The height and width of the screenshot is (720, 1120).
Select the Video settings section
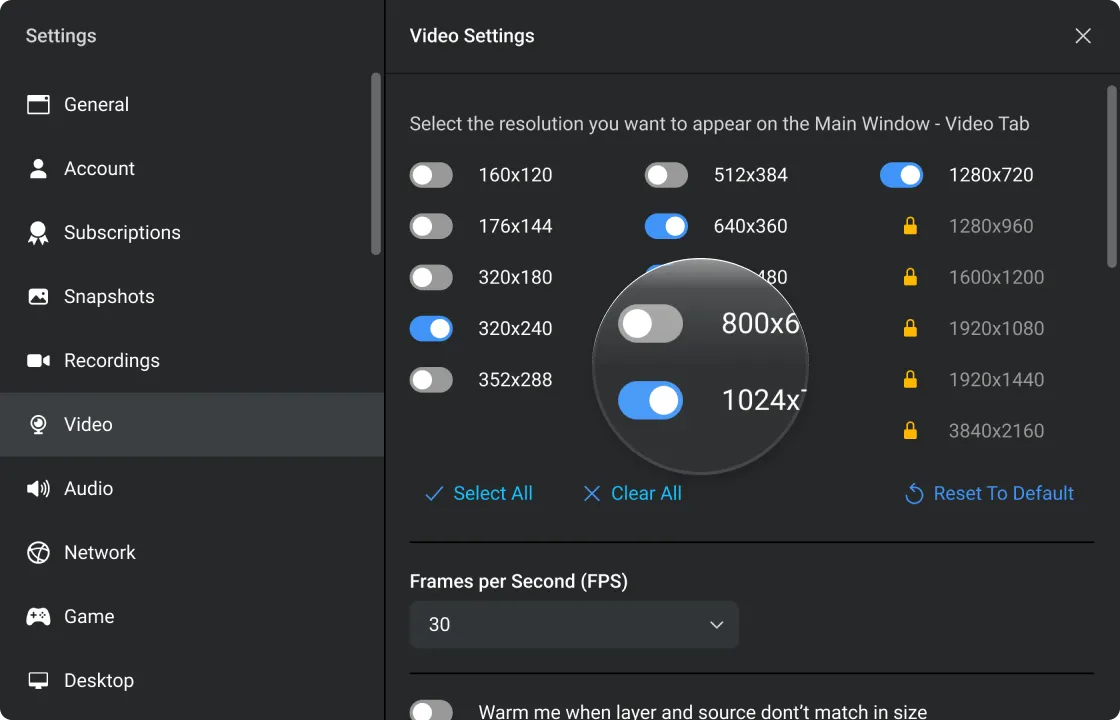(x=88, y=425)
